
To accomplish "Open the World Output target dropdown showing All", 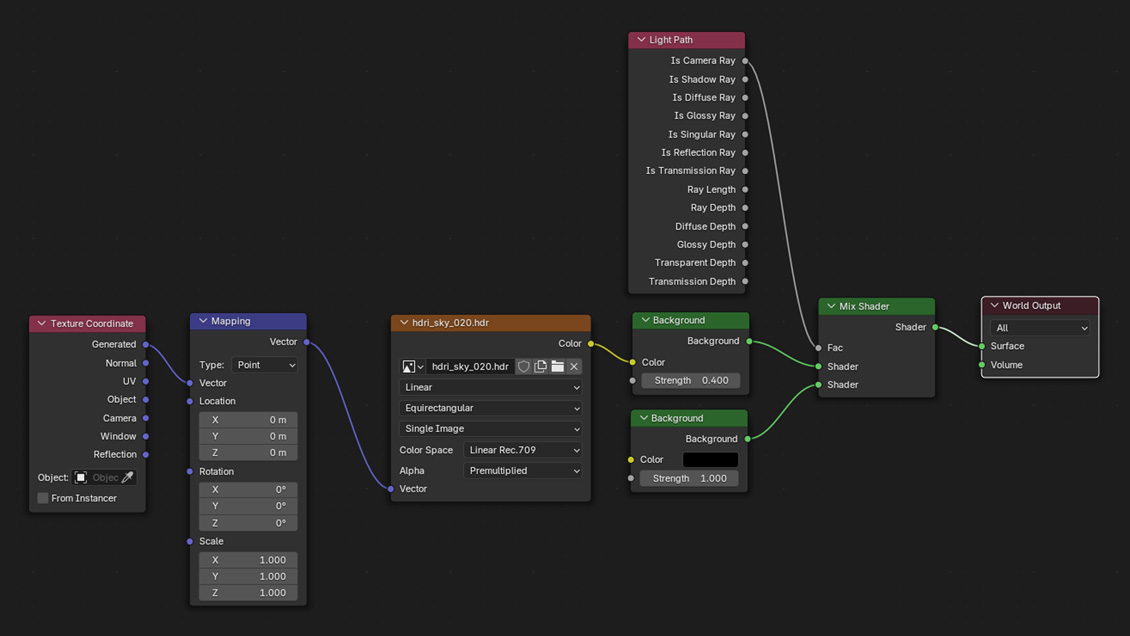I will click(x=1040, y=328).
